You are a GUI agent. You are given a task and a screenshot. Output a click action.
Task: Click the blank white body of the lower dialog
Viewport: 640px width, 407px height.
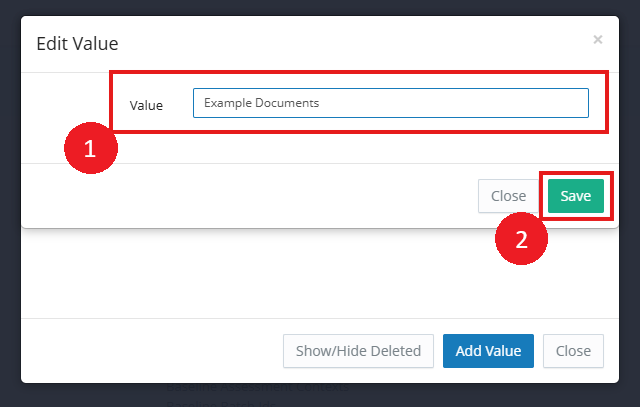pyautogui.click(x=300, y=275)
